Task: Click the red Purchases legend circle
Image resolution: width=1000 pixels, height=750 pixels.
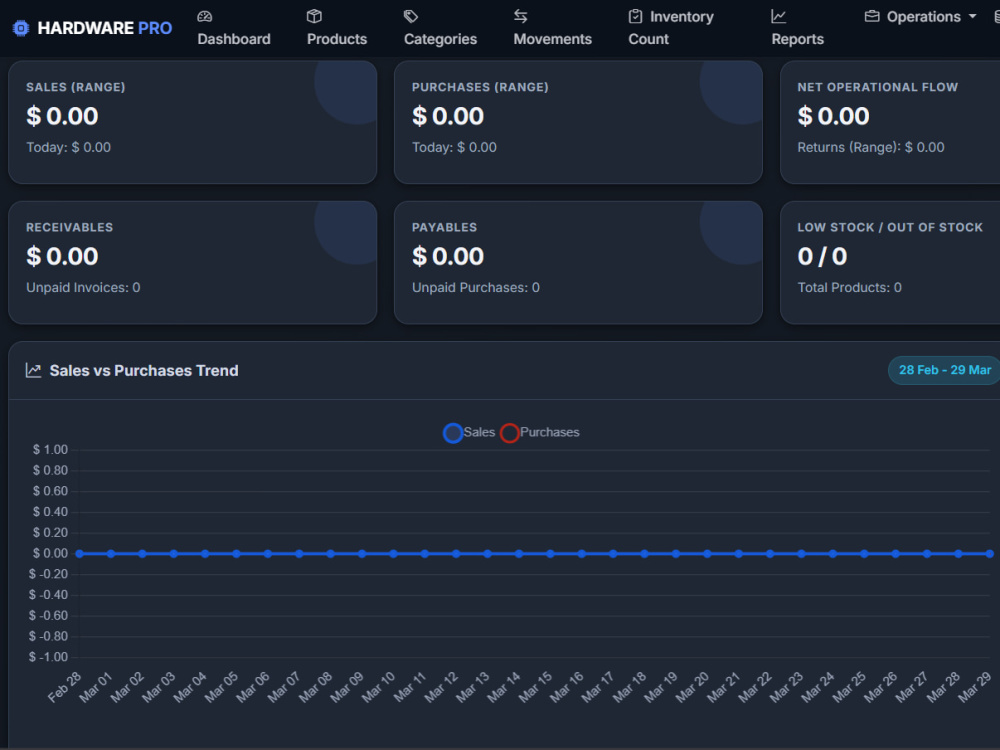Action: point(510,433)
